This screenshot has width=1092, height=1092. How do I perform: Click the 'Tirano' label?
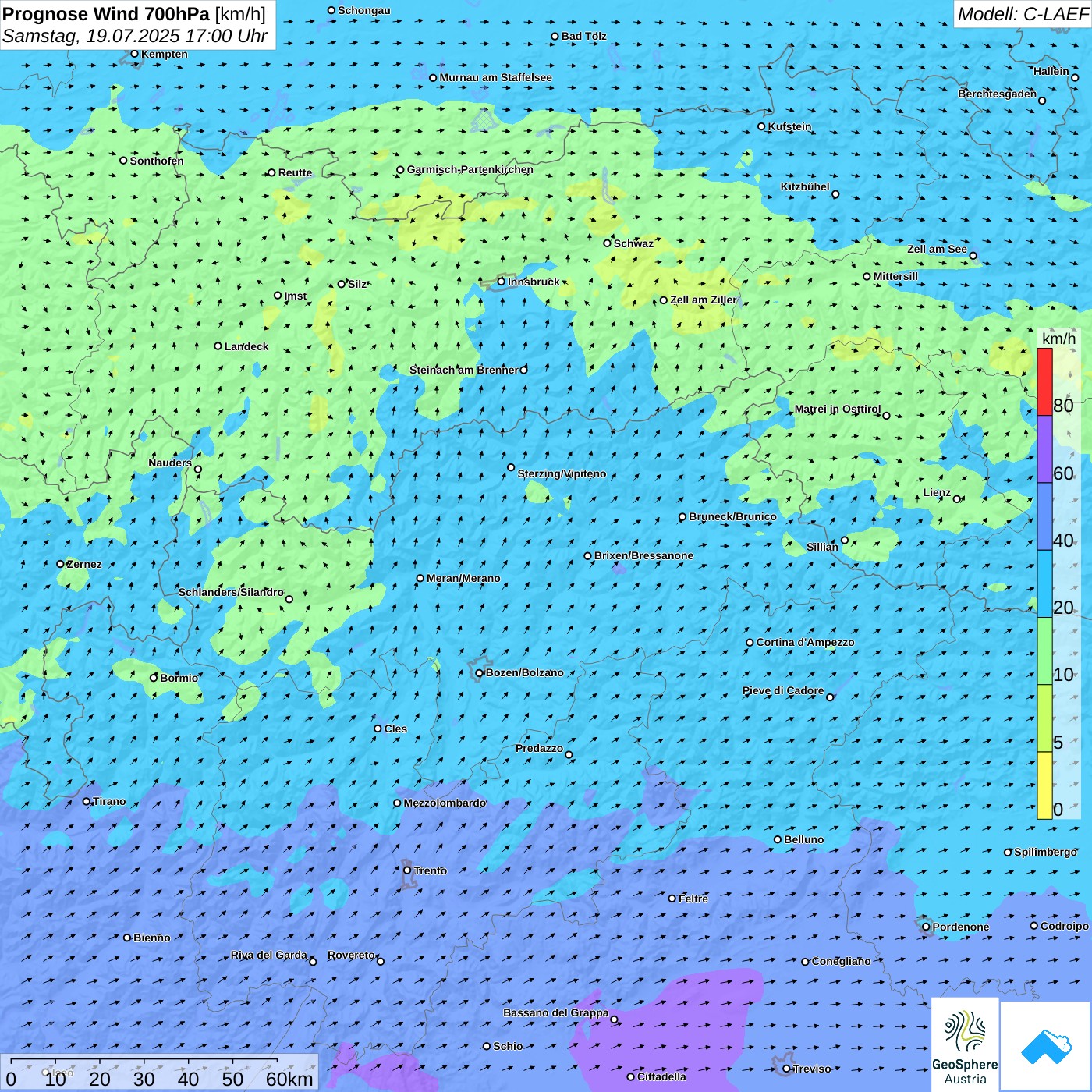(x=109, y=801)
